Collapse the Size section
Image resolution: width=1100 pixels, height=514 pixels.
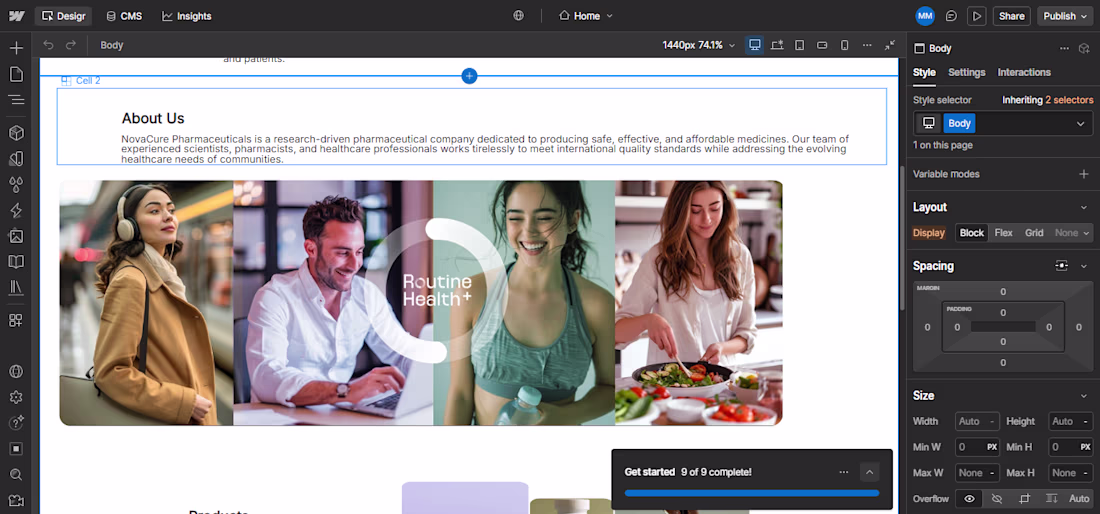[1083, 395]
